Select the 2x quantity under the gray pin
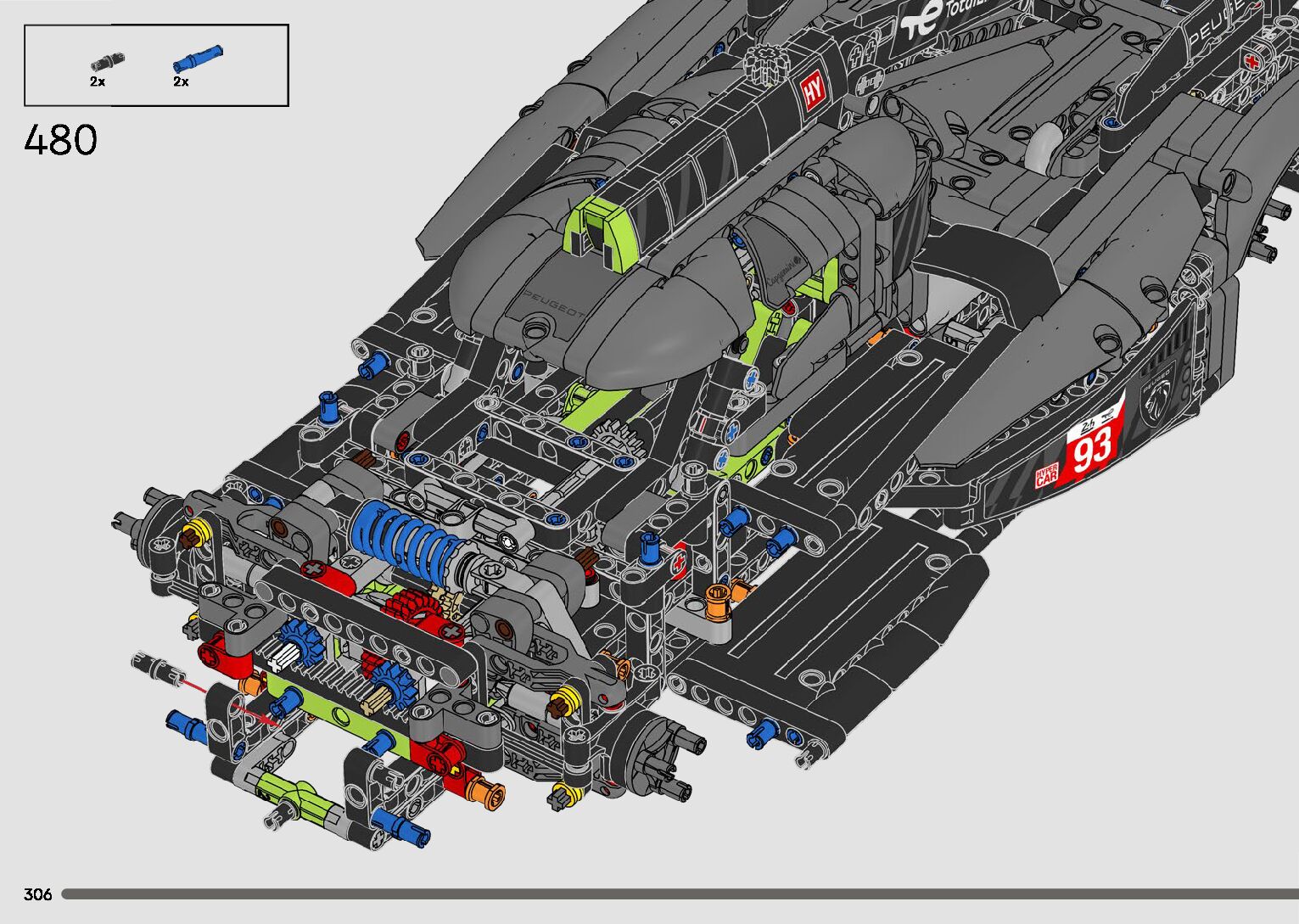This screenshot has width=1299, height=924. [x=98, y=81]
